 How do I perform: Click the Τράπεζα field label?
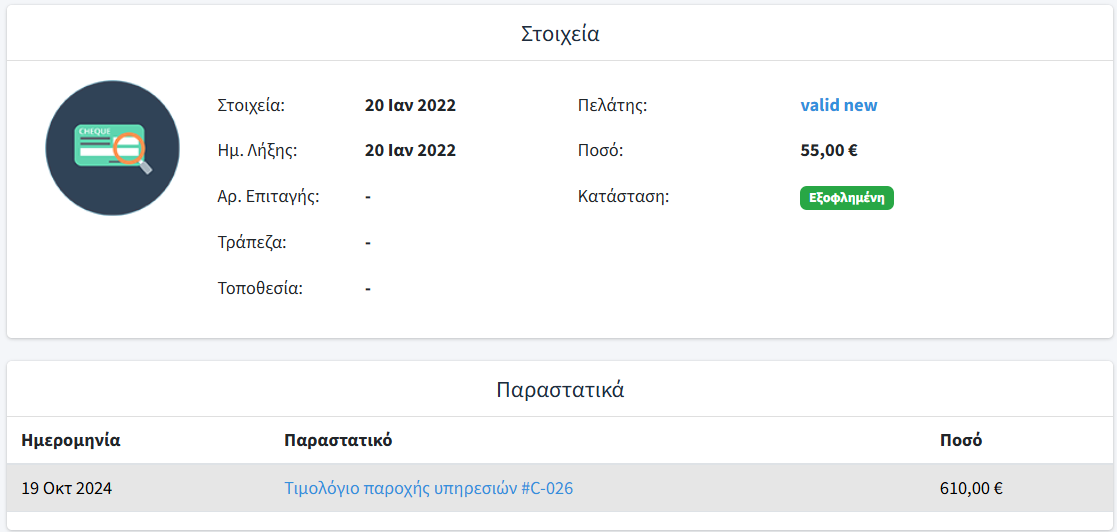point(252,243)
